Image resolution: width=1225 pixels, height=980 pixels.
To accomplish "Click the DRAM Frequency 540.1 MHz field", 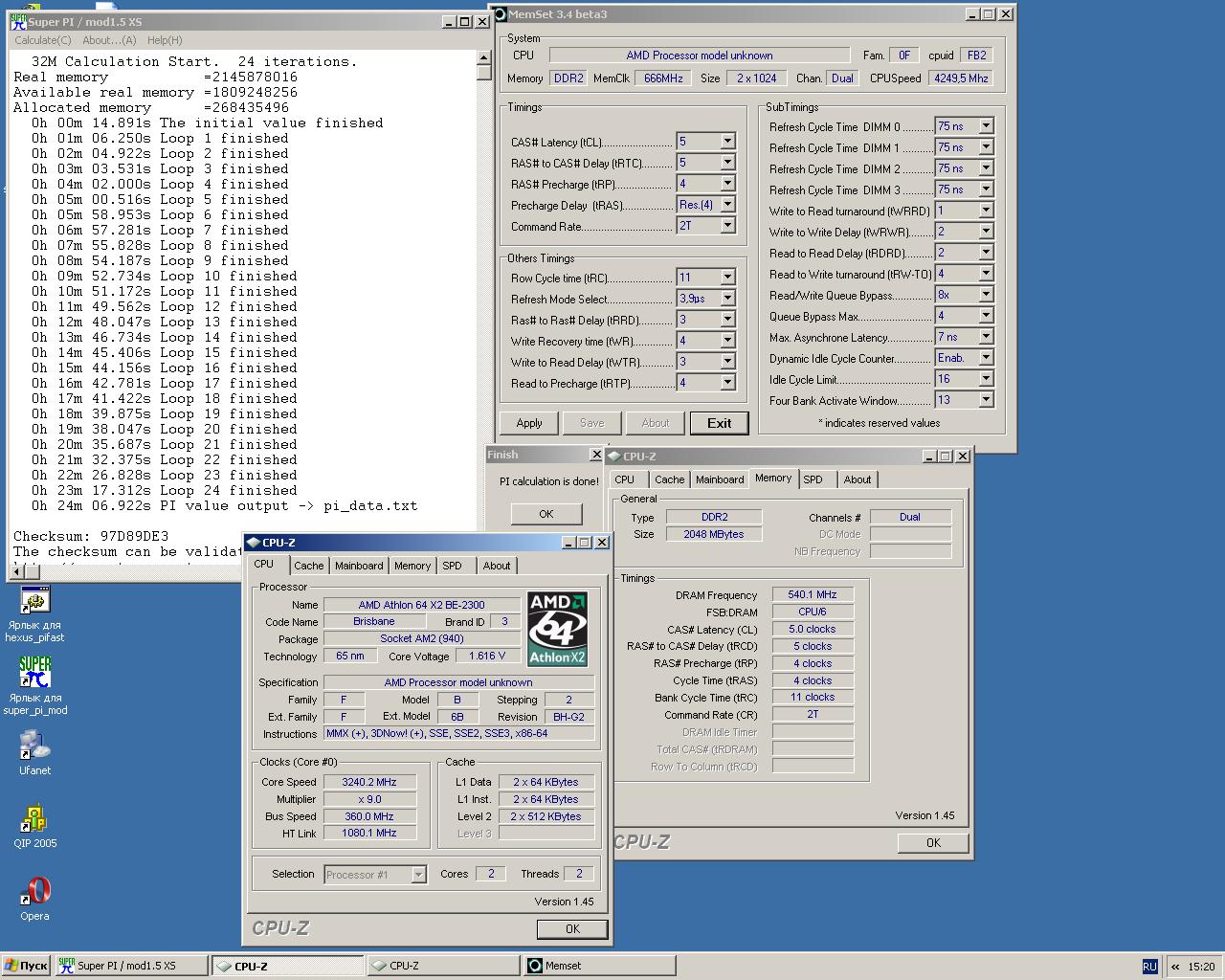I will (813, 594).
